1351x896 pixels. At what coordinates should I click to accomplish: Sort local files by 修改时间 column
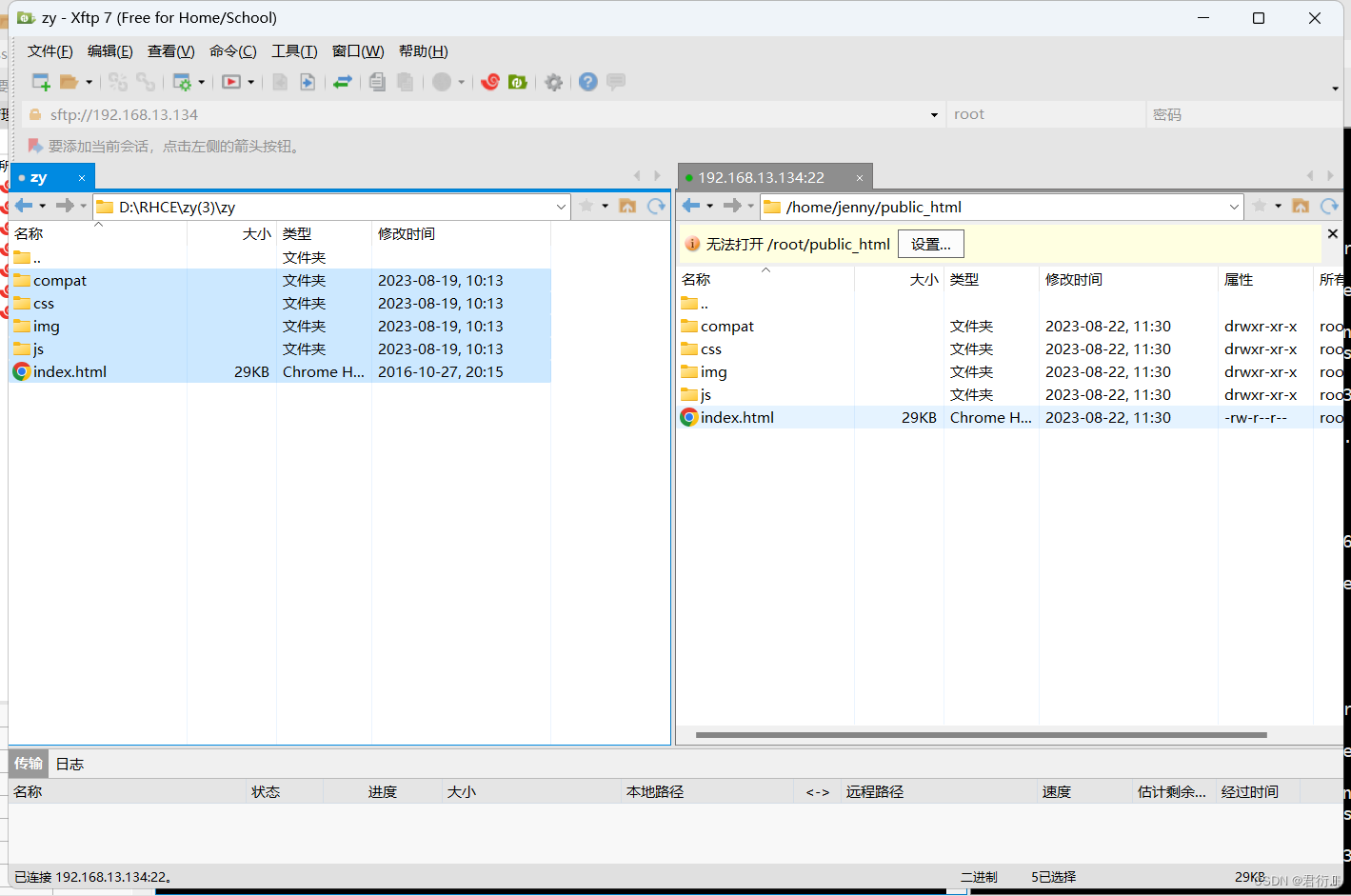(461, 233)
